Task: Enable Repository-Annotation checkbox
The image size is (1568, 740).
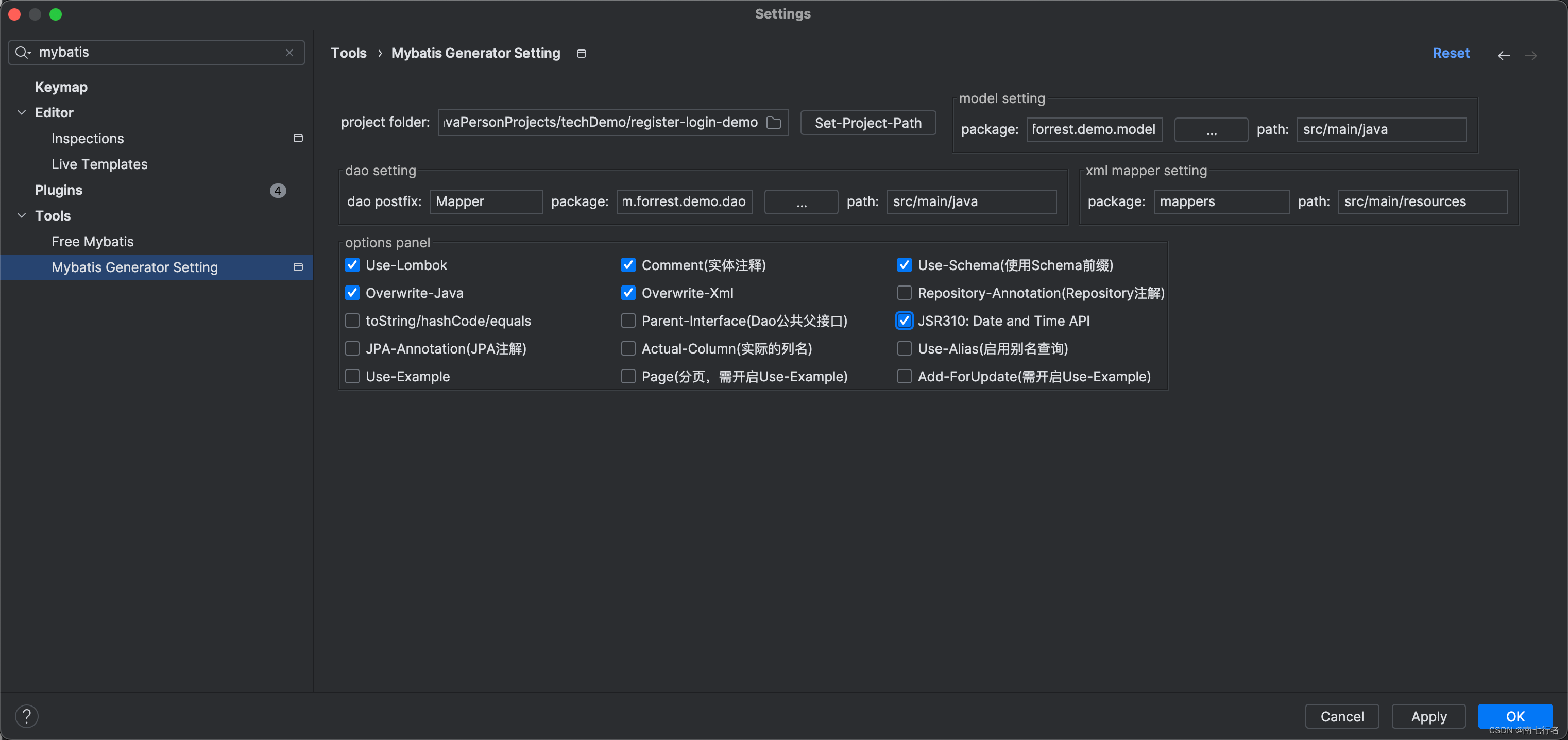Action: (x=905, y=293)
